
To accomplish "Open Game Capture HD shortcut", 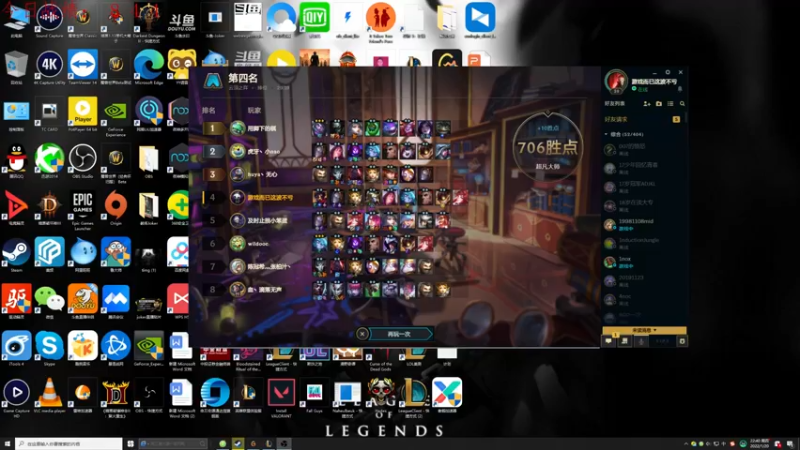I will click(x=16, y=398).
